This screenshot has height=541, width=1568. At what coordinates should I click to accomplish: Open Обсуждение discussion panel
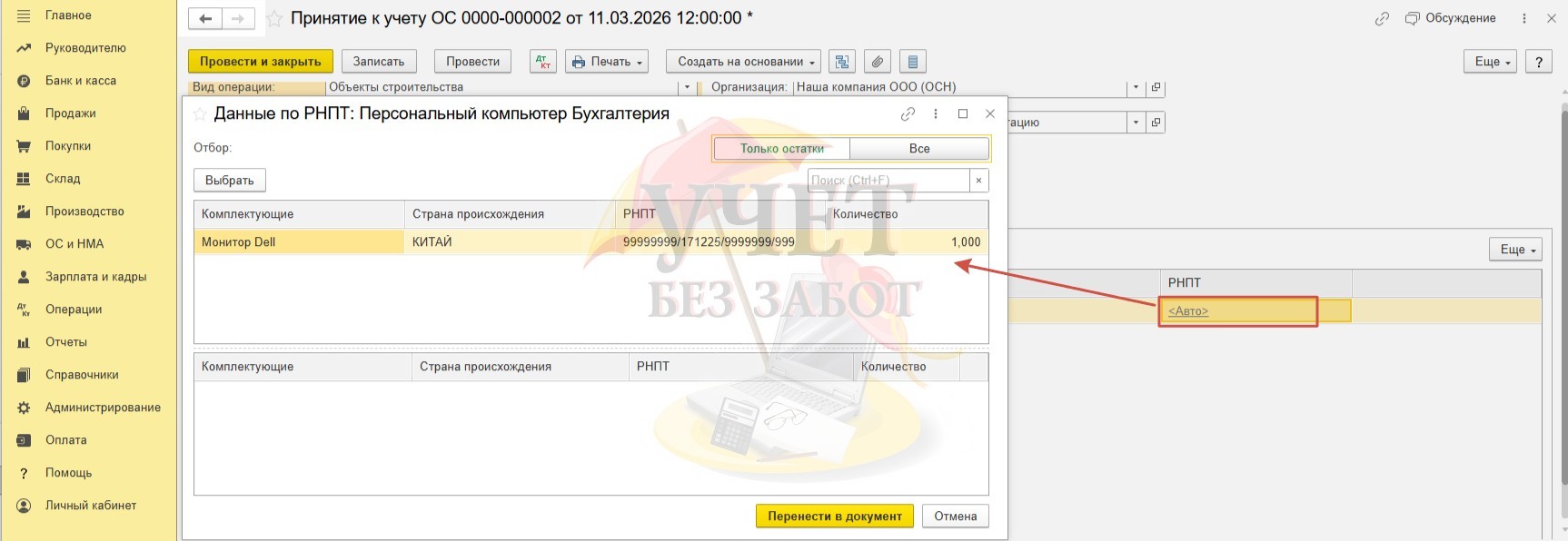click(x=1450, y=18)
